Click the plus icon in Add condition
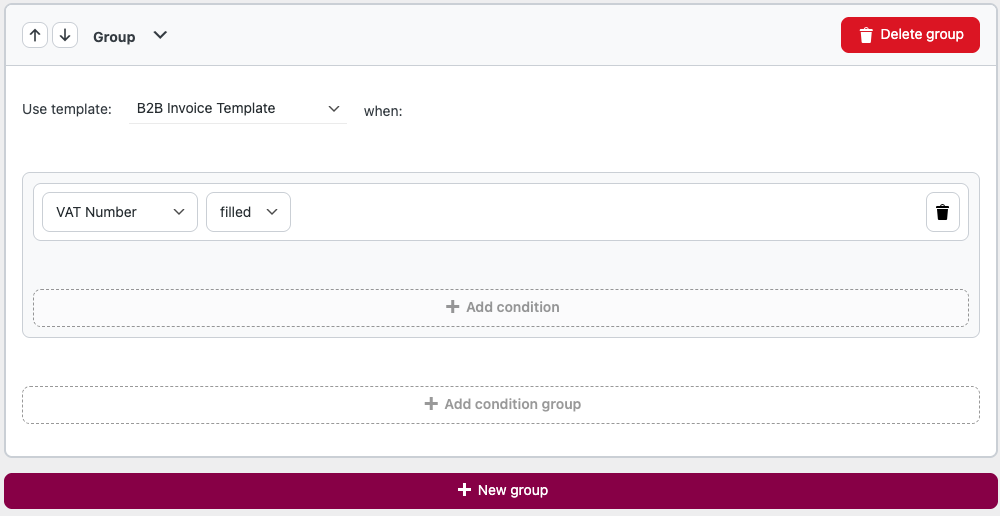The image size is (1000, 516). point(452,307)
